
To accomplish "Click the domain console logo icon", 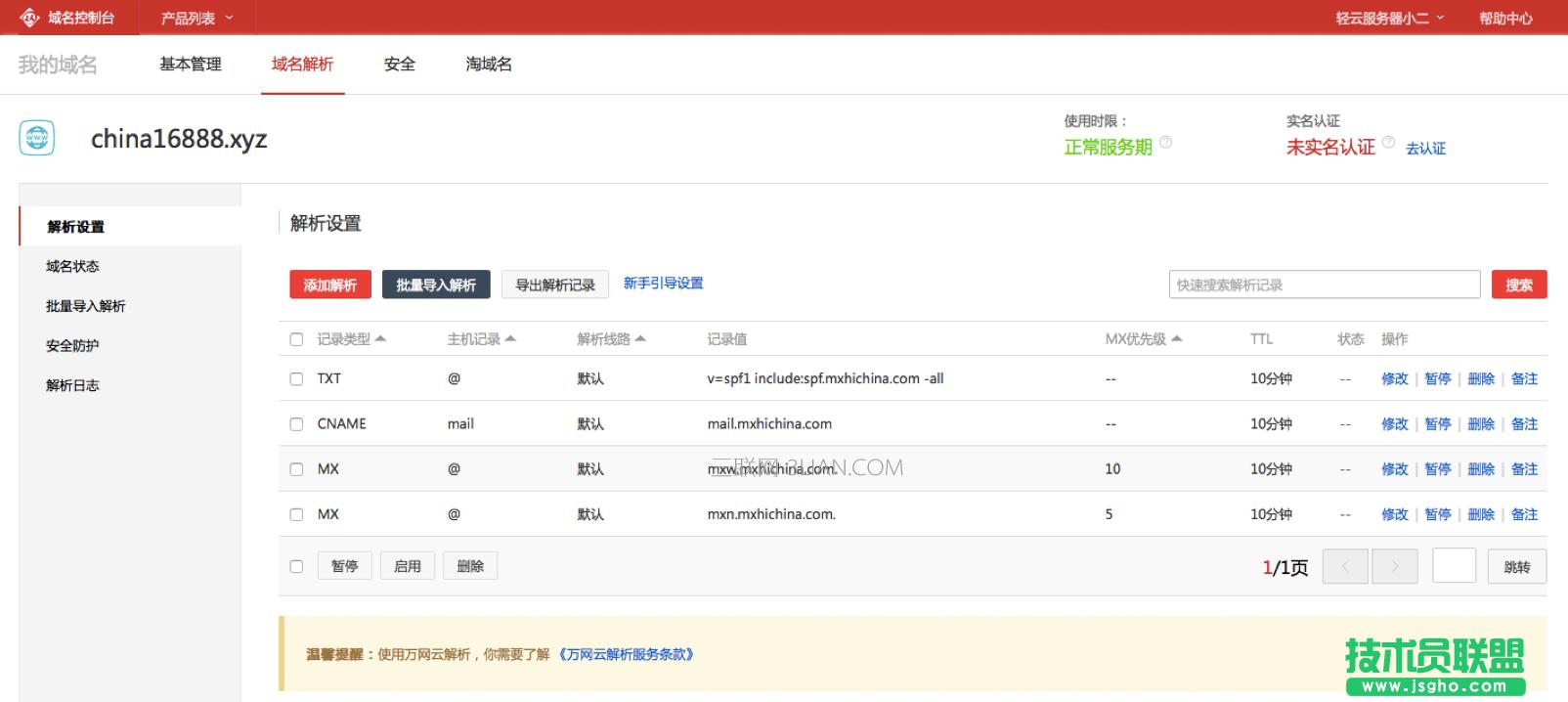I will [x=29, y=18].
